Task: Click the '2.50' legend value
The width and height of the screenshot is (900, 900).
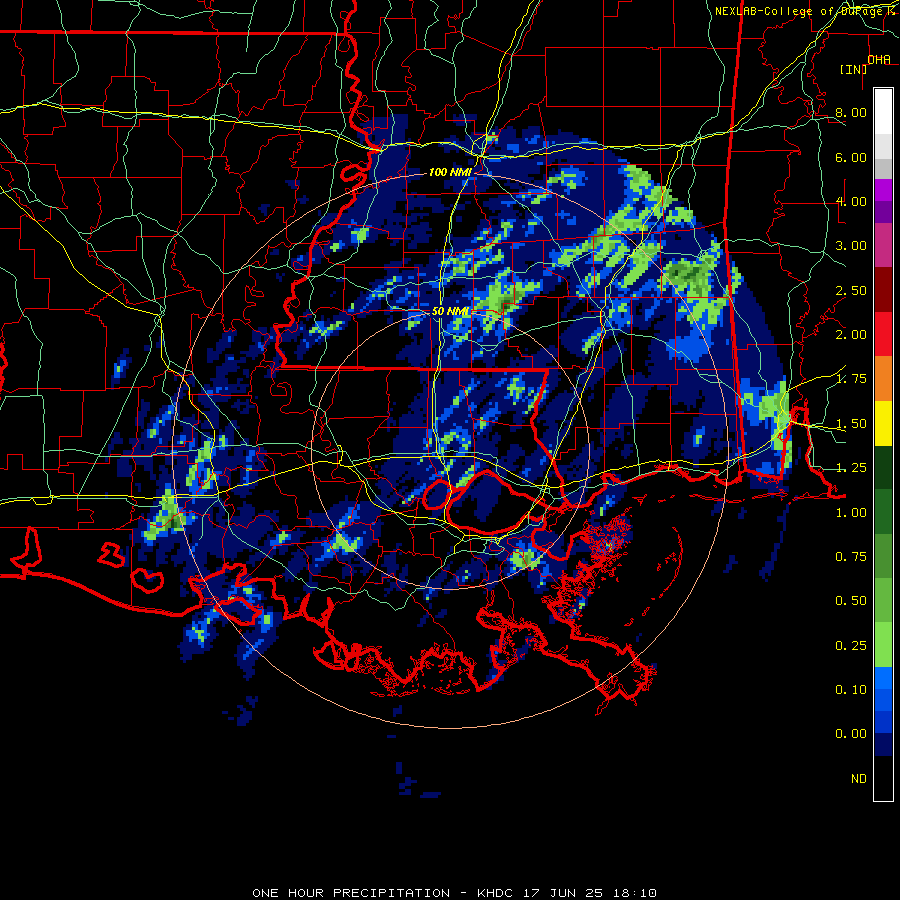Action: coord(851,290)
